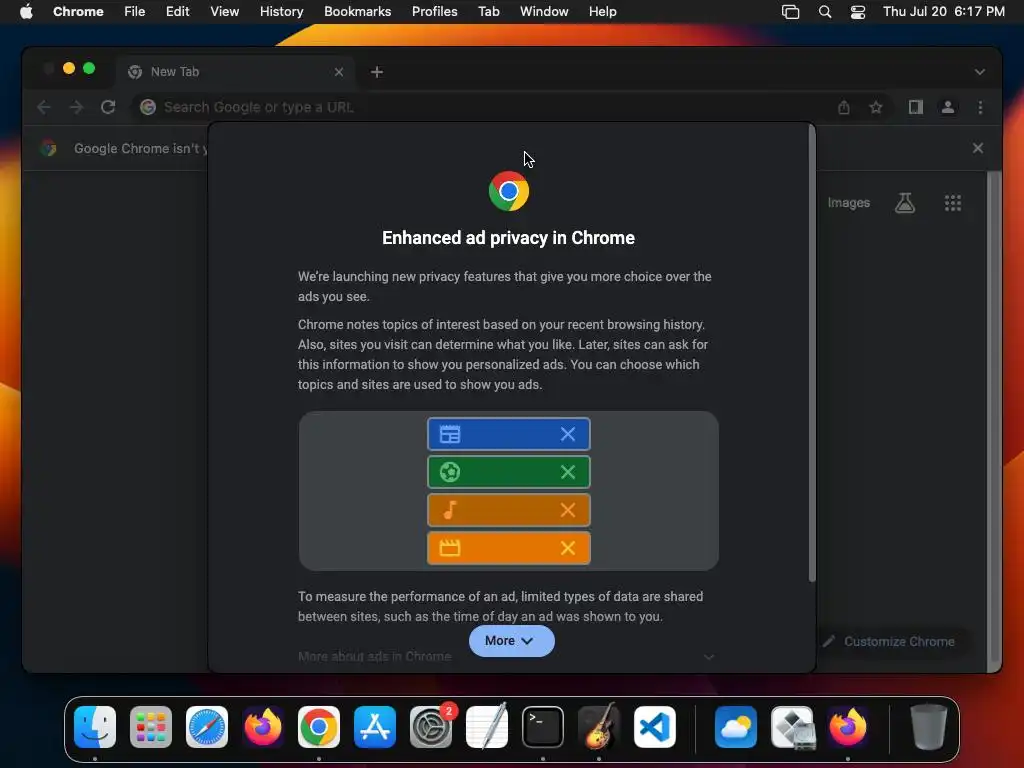Image resolution: width=1024 pixels, height=768 pixels.
Task: Remove the green sports topic chip
Action: tap(568, 472)
